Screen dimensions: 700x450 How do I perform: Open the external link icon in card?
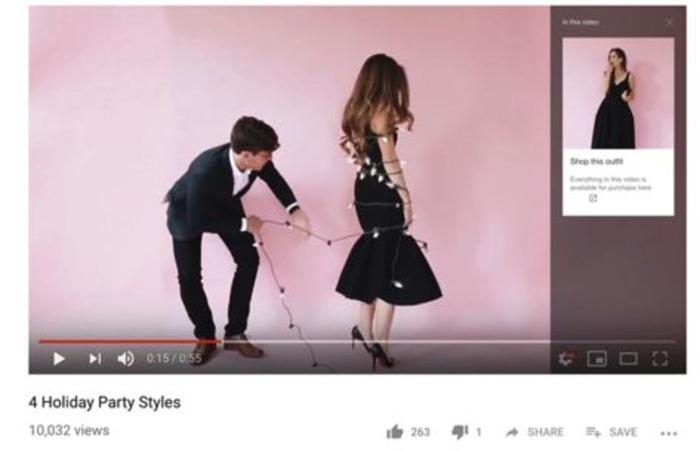click(593, 198)
